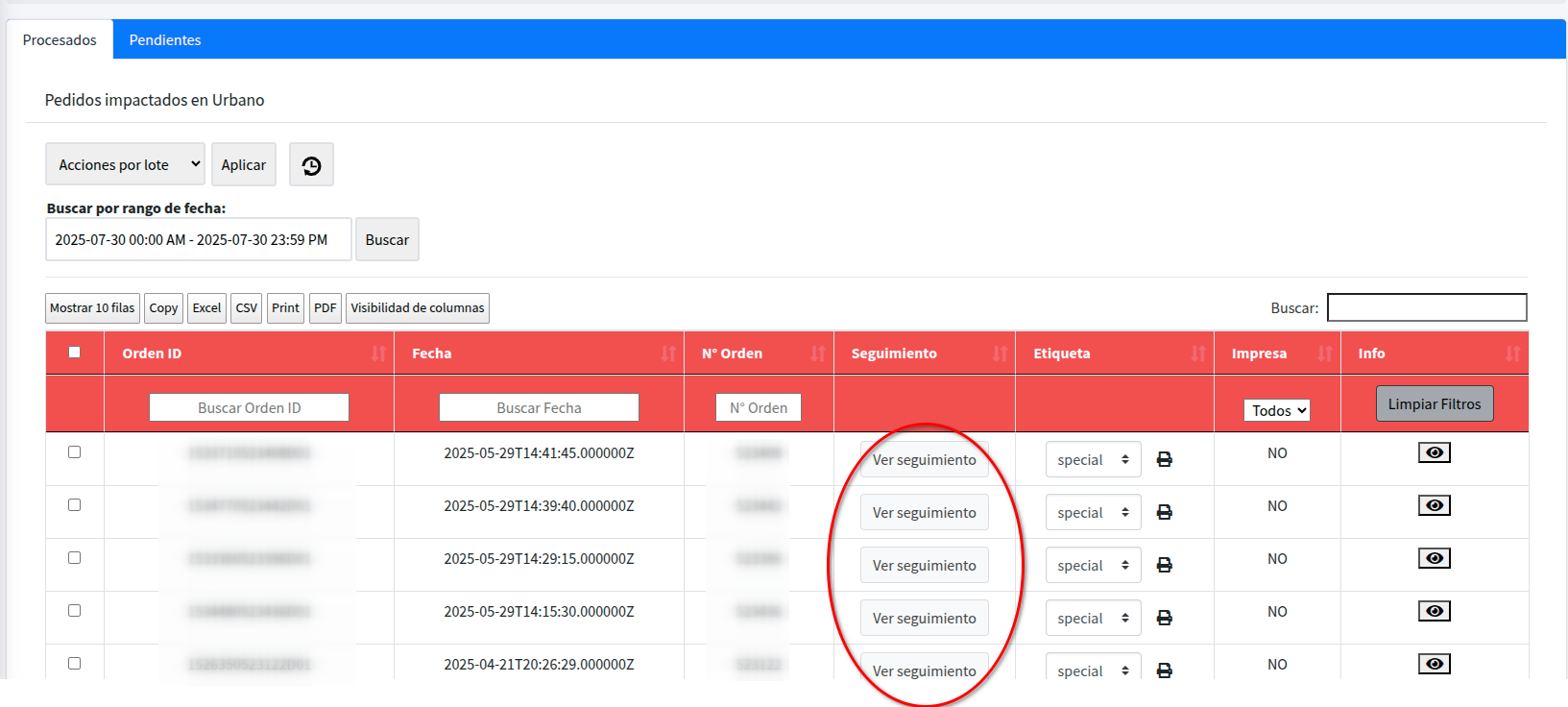Print the label for the 14:39:40 order

click(1164, 513)
